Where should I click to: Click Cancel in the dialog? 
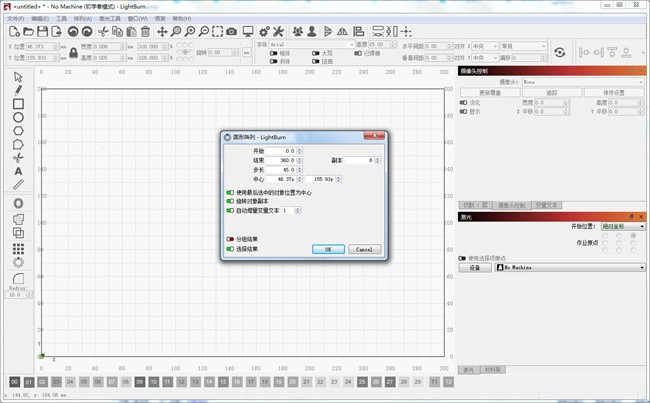point(364,249)
